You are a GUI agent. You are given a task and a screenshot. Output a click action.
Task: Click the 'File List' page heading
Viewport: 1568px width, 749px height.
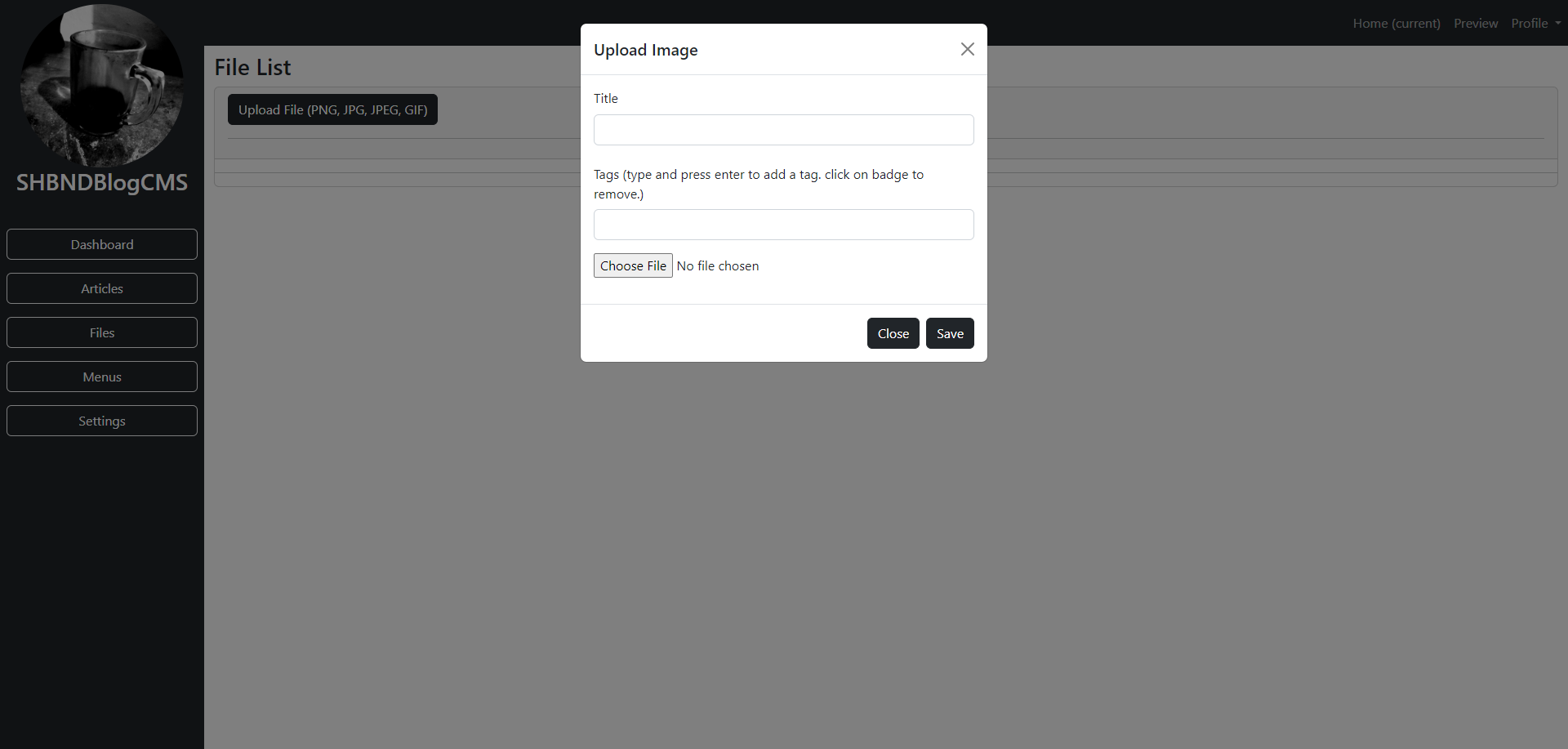252,67
